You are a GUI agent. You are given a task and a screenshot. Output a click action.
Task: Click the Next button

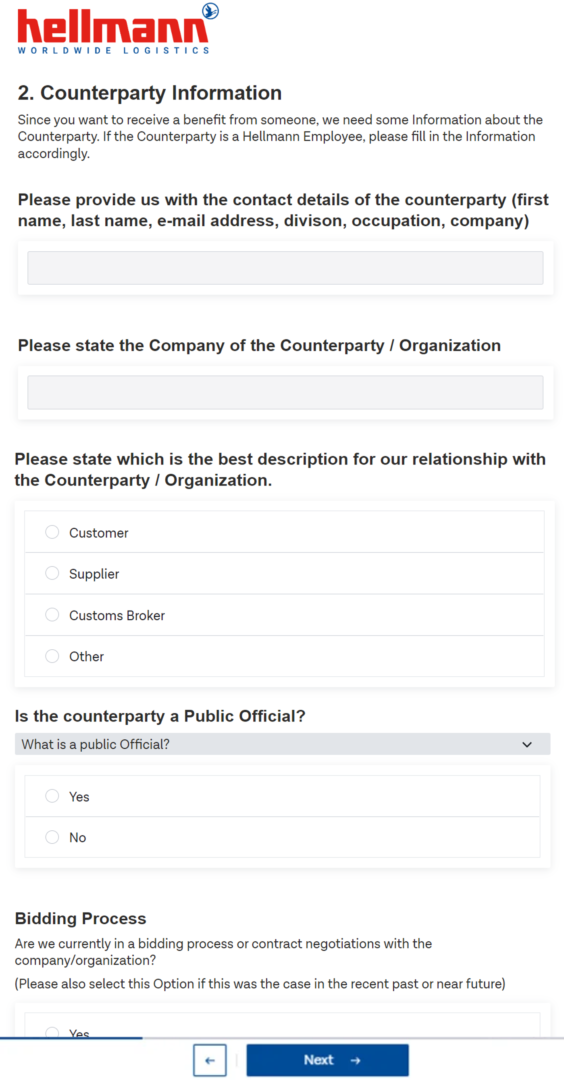click(328, 1060)
